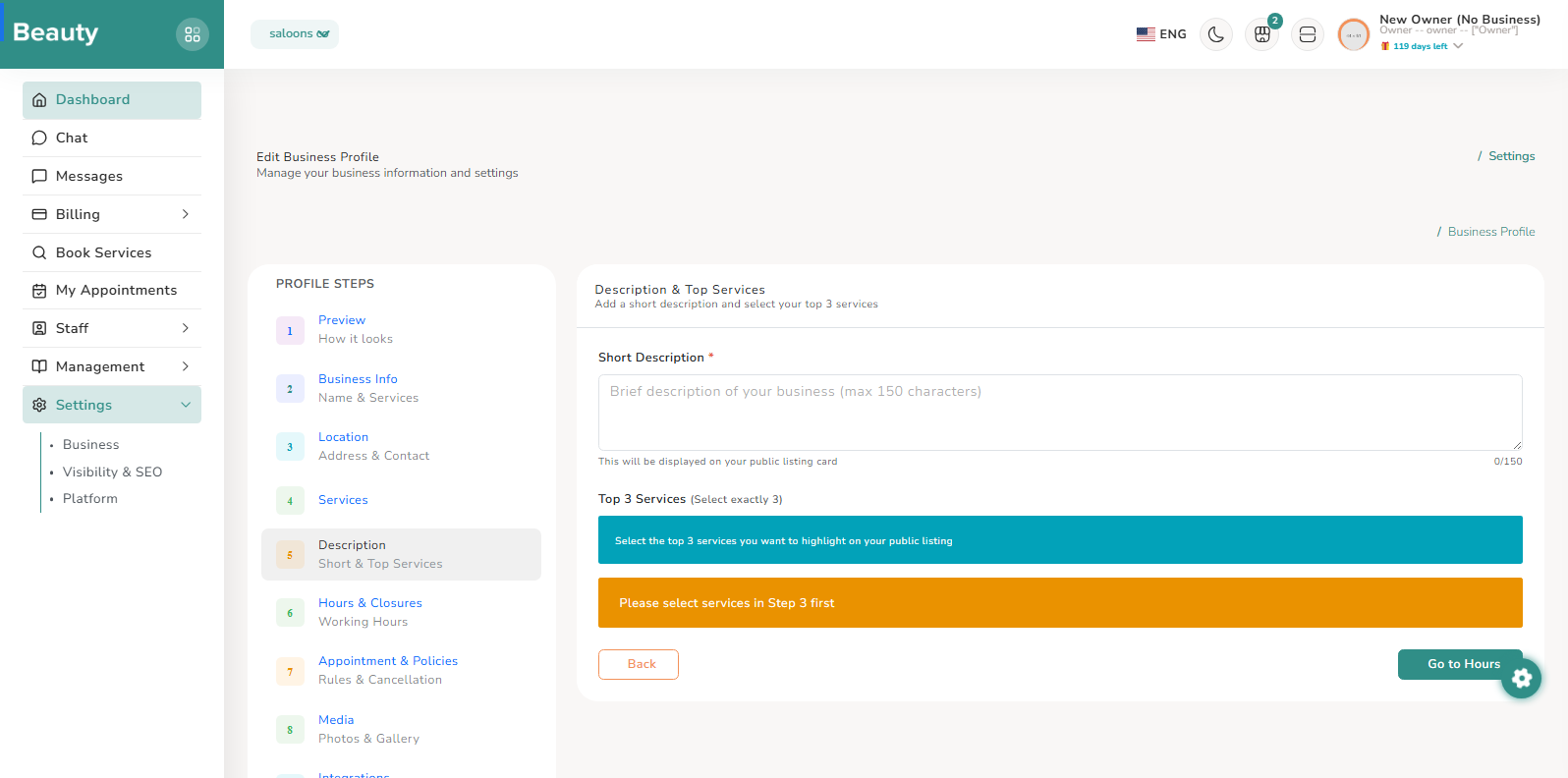Expand the Billing submenu chevron
1568x778 pixels.
[x=186, y=214]
